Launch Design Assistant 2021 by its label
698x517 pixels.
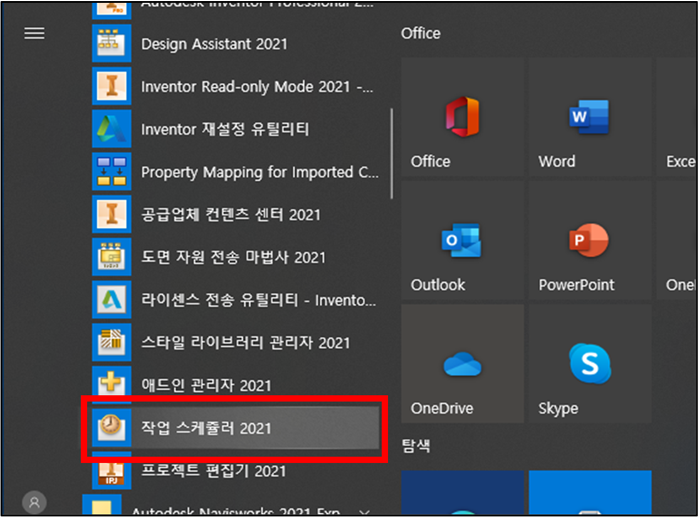[214, 44]
